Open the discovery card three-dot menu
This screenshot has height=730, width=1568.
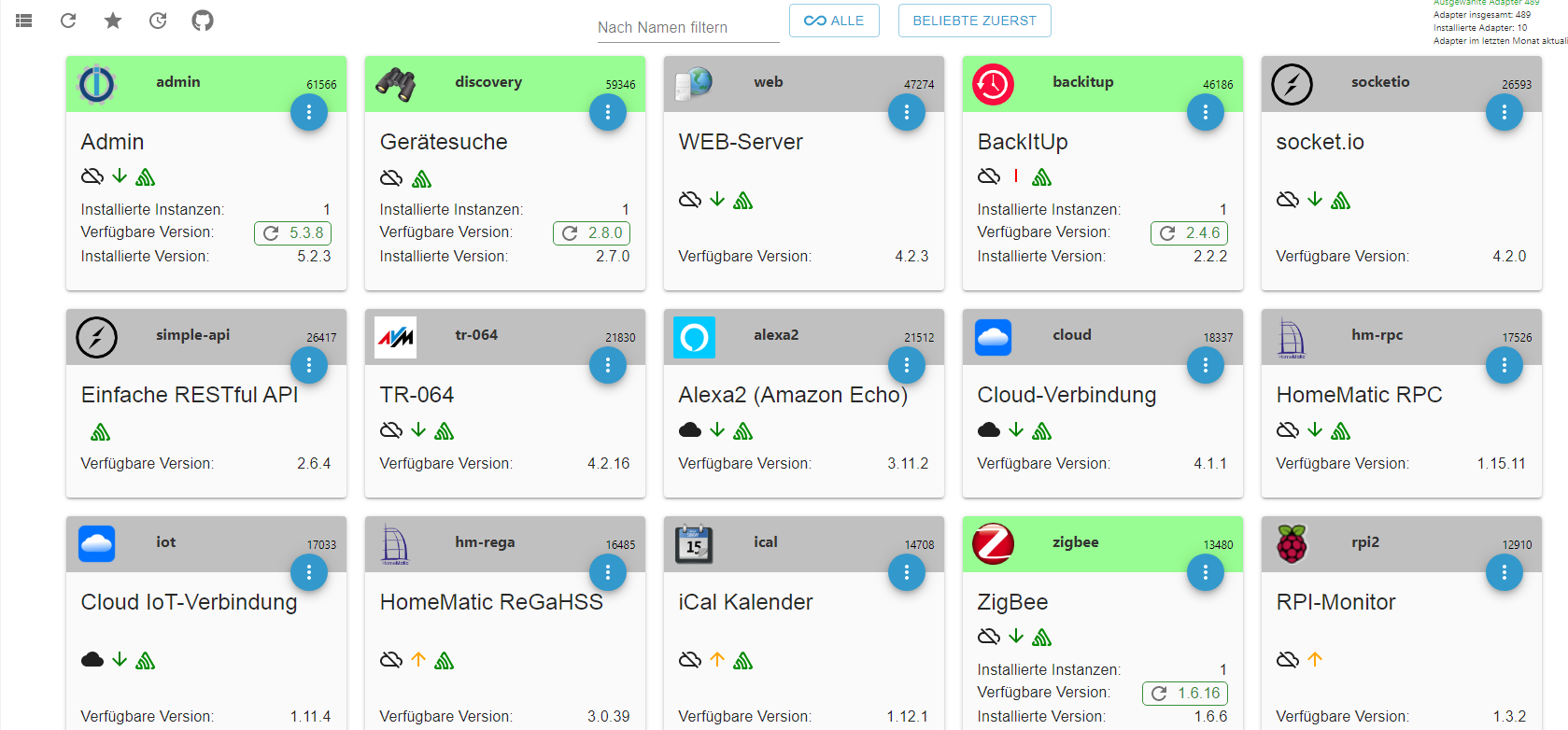(608, 112)
